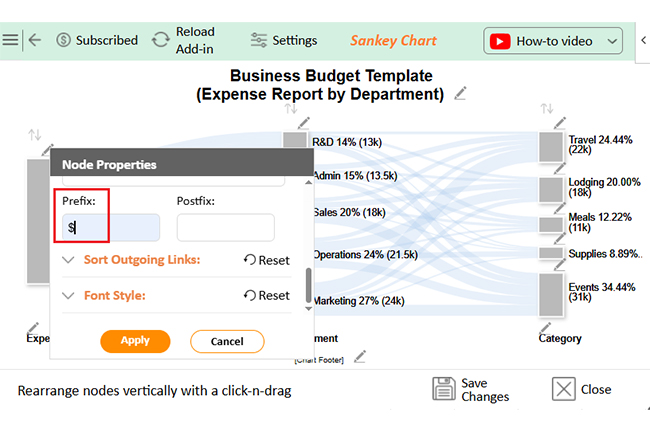The image size is (650, 432).
Task: Click the Reload Add-in icon
Action: (161, 40)
